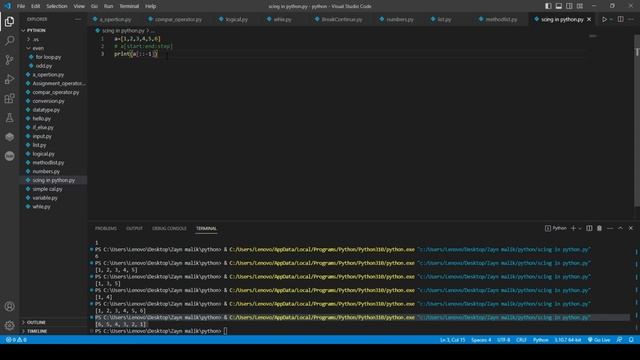Viewport: 640px width, 360px height.
Task: Open the Customize Layout icon
Action: pyautogui.click(x=580, y=6)
